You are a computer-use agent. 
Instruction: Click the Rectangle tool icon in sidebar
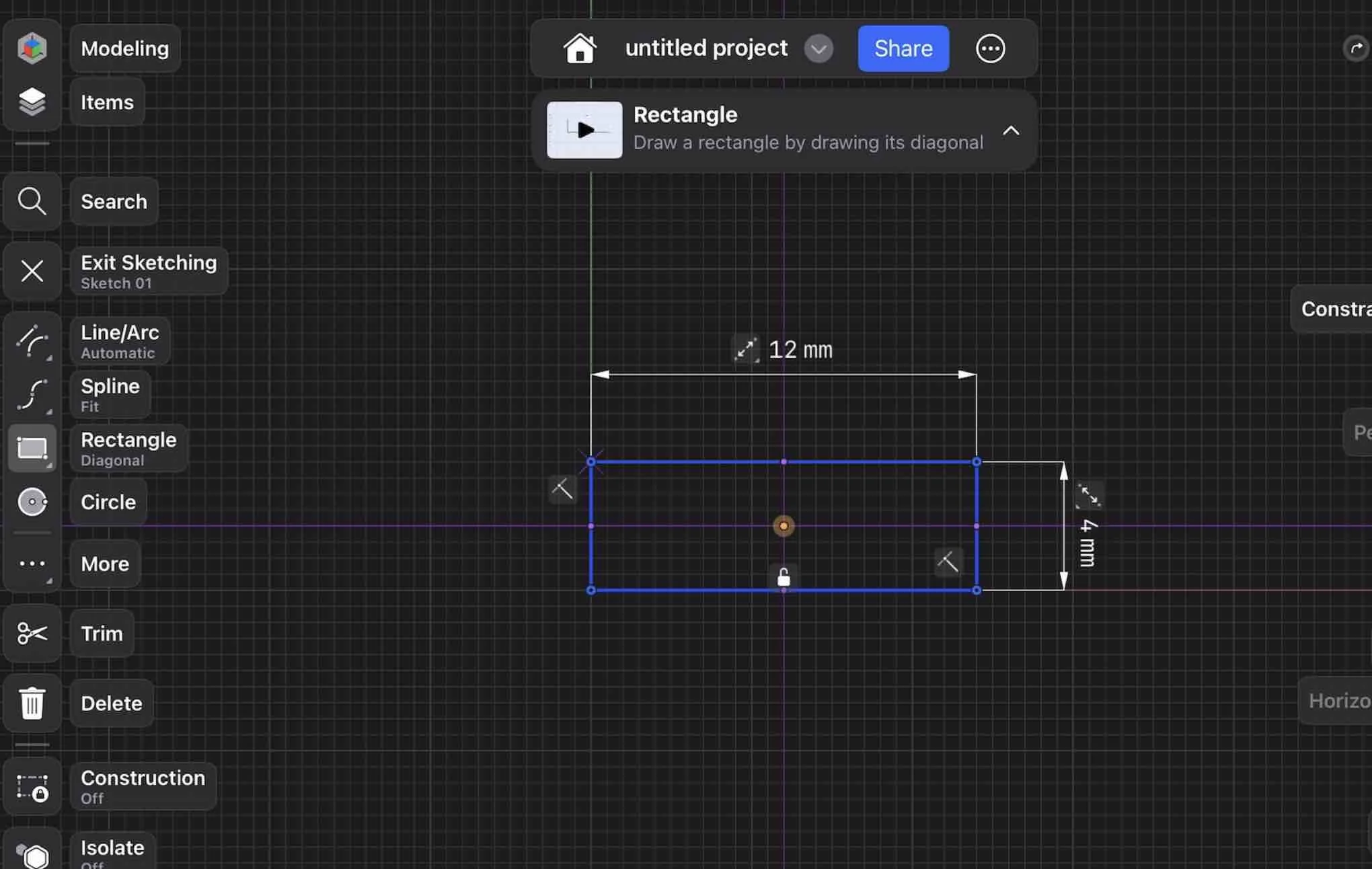click(x=32, y=448)
